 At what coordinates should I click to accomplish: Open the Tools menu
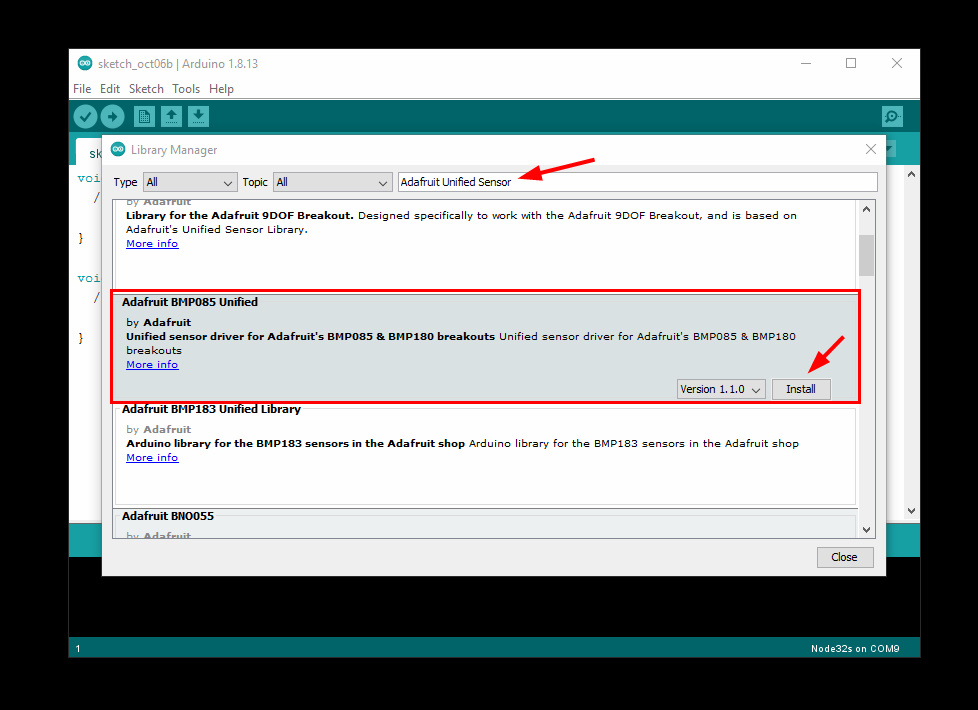[186, 89]
